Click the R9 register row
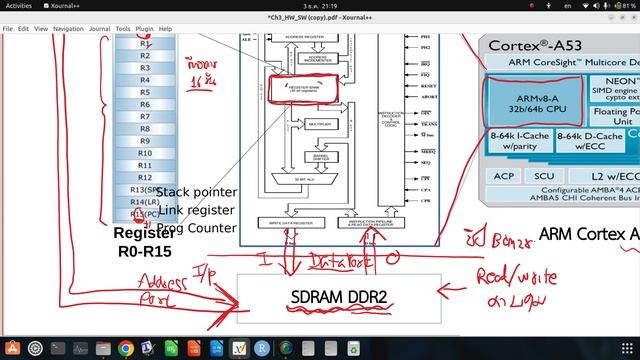 (145, 141)
